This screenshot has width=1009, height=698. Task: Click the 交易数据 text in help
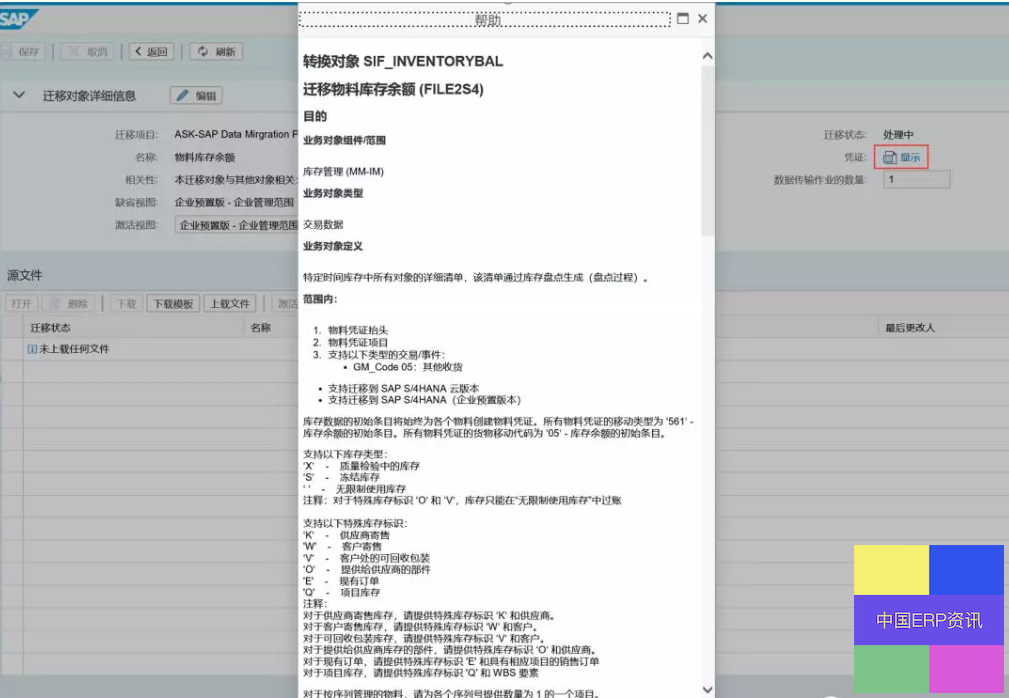[x=323, y=225]
